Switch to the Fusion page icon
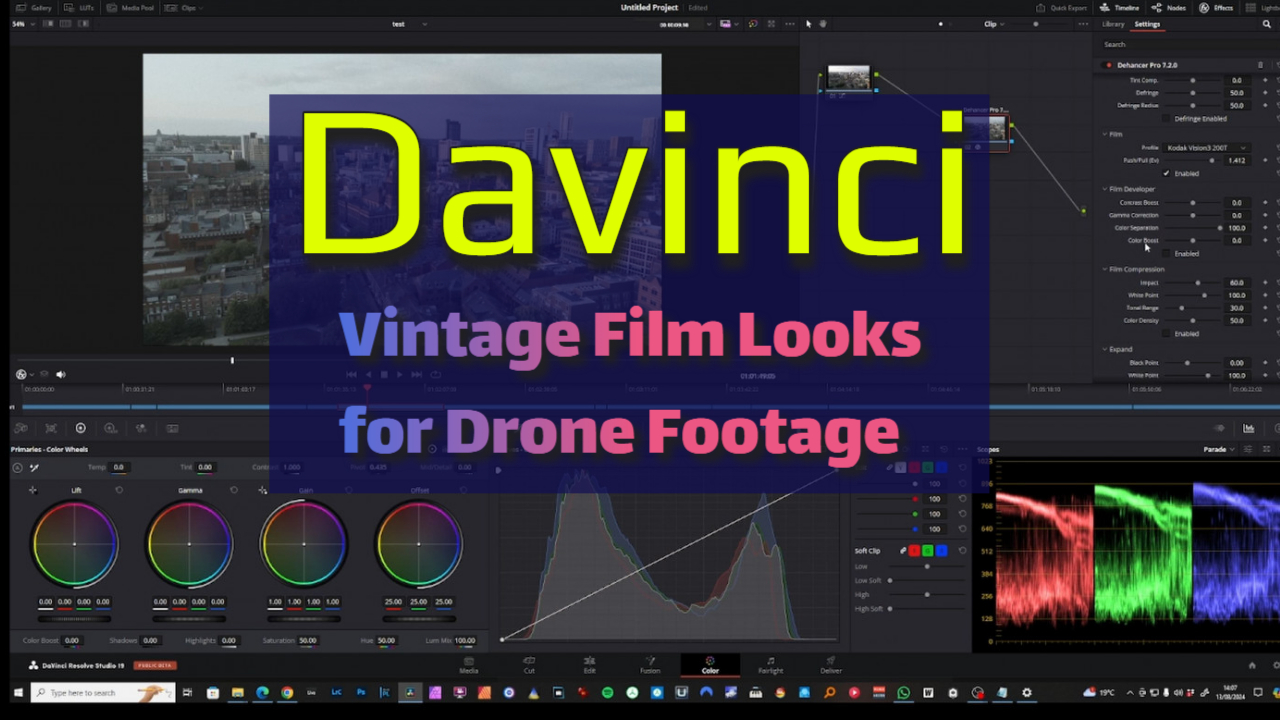The image size is (1280, 720). click(x=649, y=664)
